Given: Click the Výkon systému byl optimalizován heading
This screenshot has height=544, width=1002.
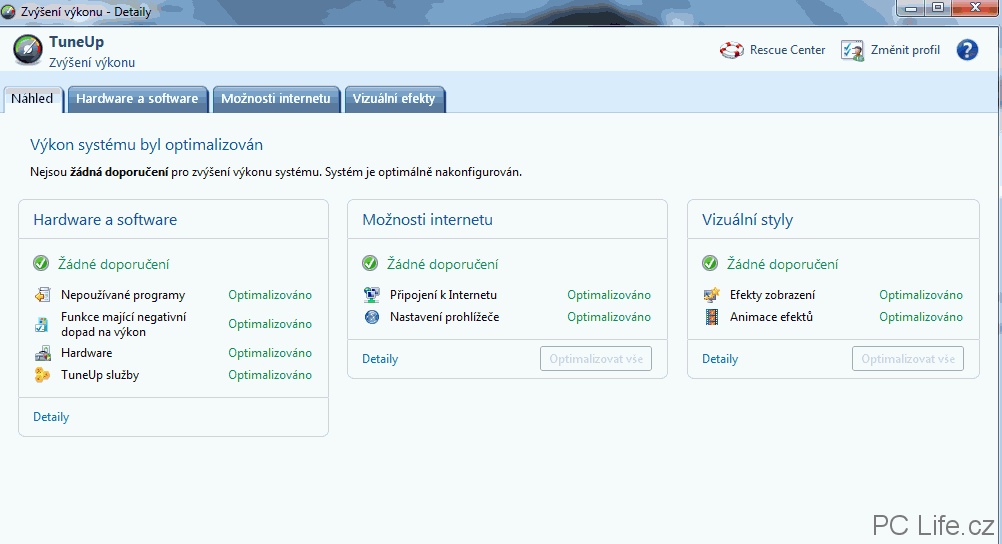Looking at the screenshot, I should [146, 145].
